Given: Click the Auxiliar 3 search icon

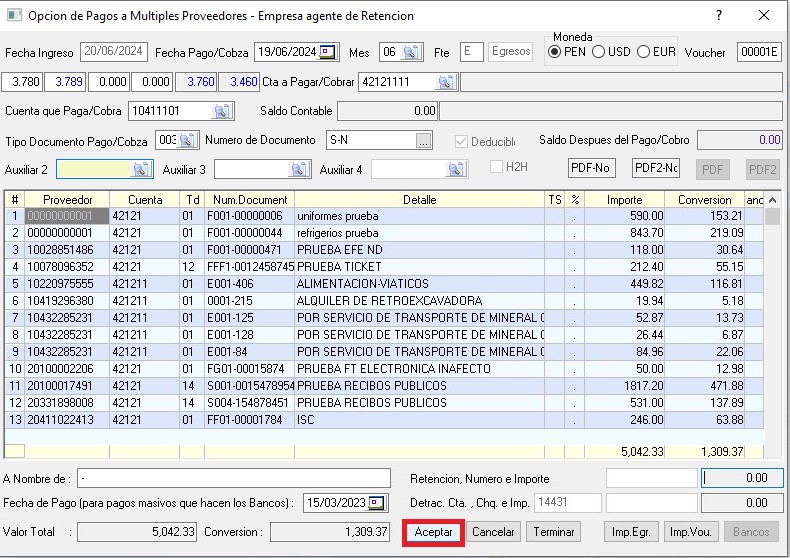Looking at the screenshot, I should click(299, 170).
